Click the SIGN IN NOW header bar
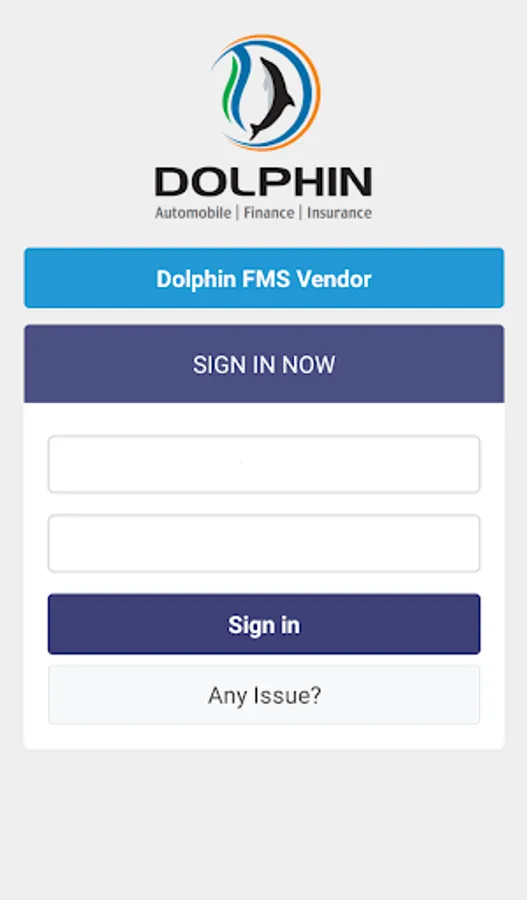Image resolution: width=527 pixels, height=900 pixels. pos(264,364)
